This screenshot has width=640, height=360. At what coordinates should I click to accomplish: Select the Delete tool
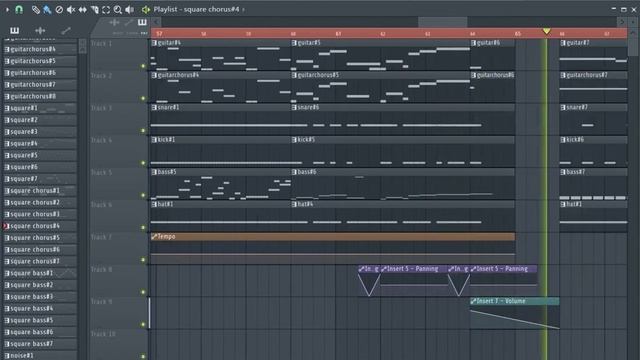pyautogui.click(x=59, y=9)
